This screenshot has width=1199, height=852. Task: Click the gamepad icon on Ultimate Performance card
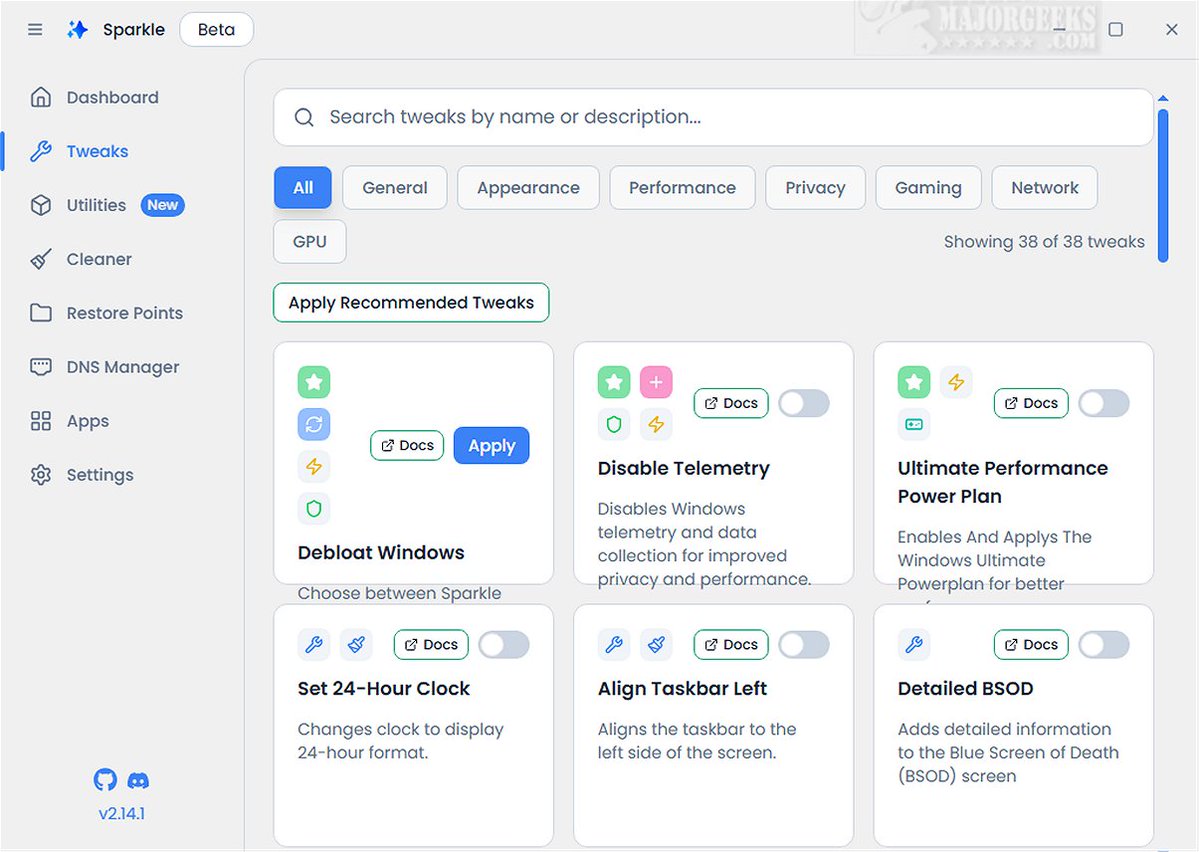914,424
